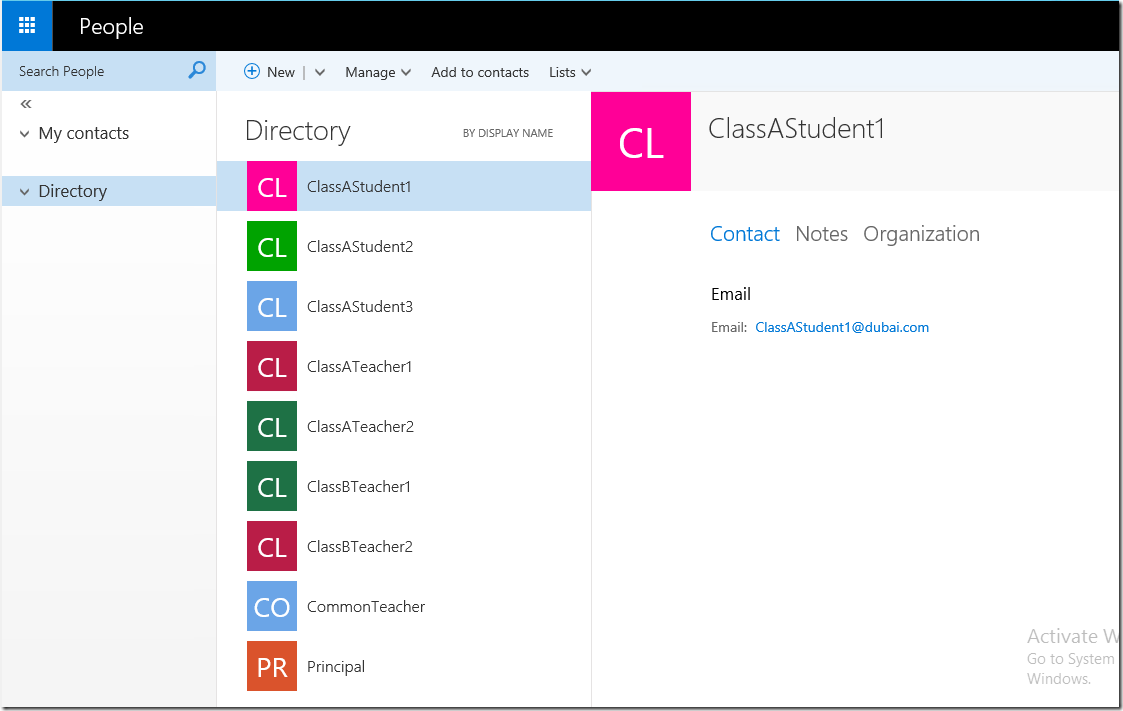Select ClassBTeacher1 name in list

pos(359,487)
